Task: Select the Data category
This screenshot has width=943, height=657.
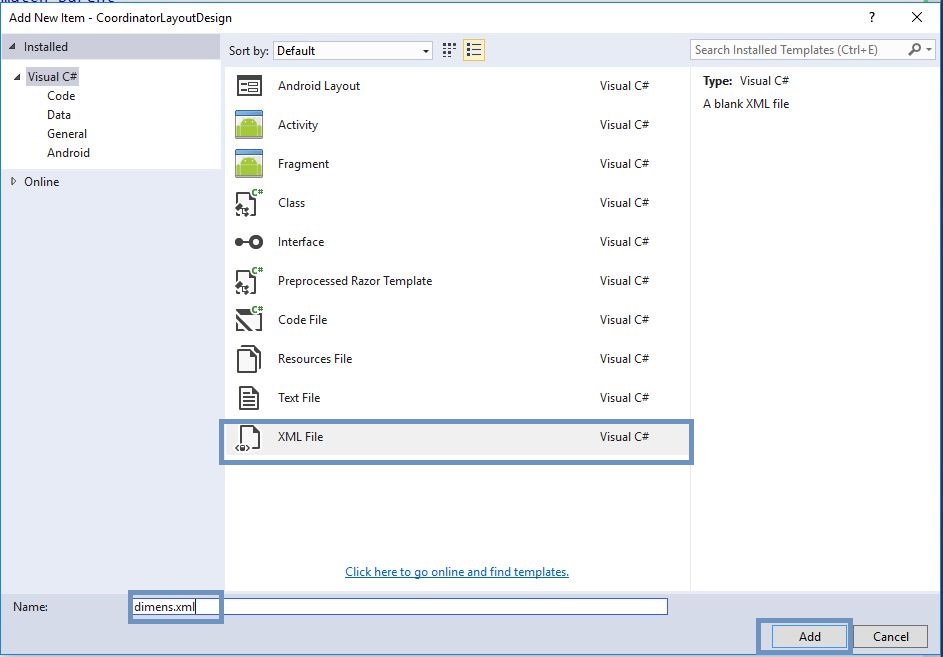Action: coord(59,115)
